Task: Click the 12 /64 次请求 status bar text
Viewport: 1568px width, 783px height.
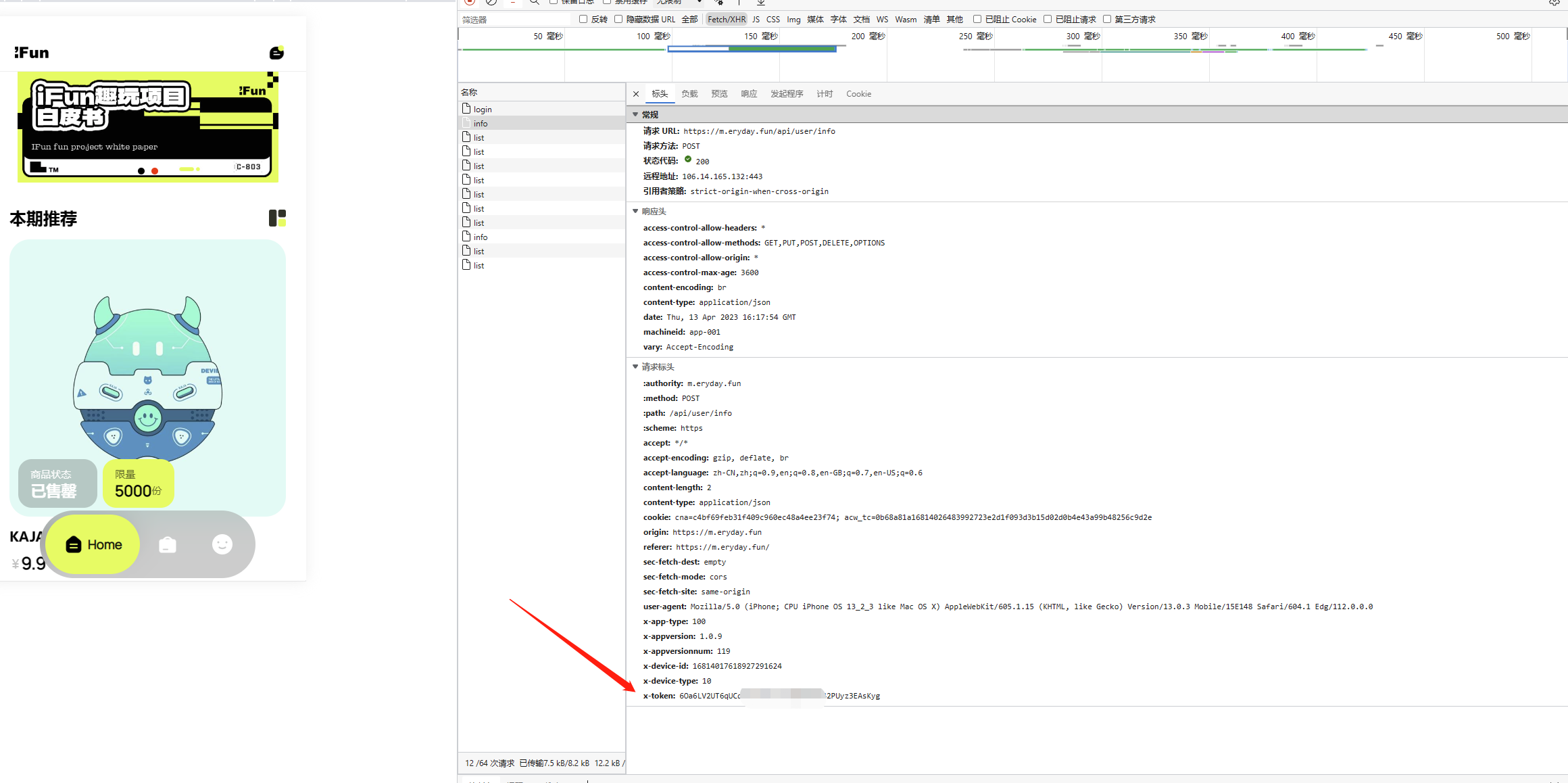Action: point(489,763)
